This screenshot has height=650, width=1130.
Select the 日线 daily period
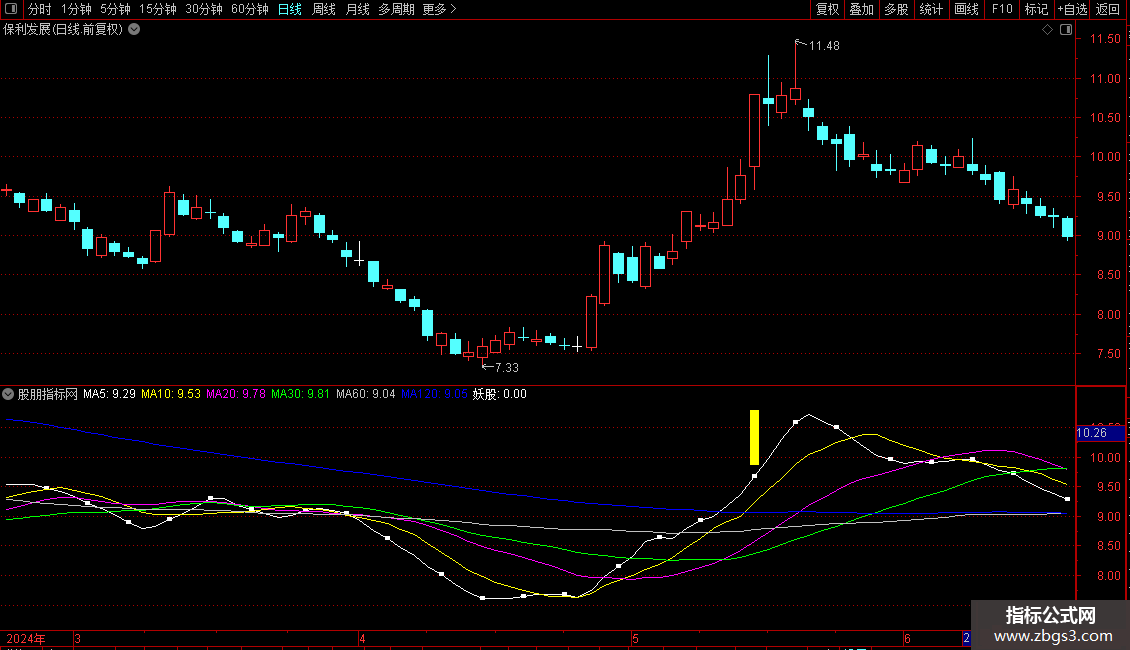point(290,9)
